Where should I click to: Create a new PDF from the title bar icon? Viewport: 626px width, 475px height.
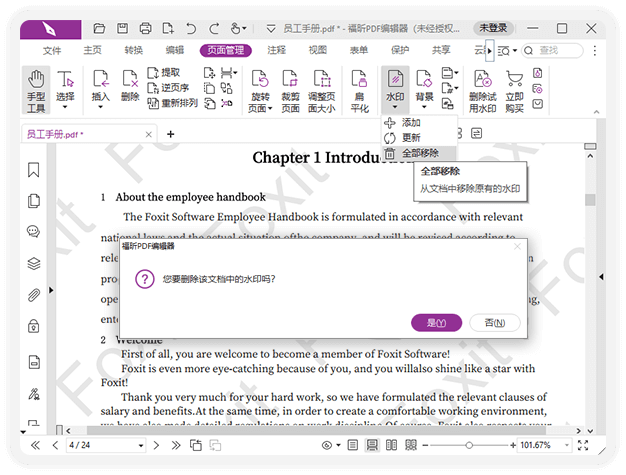click(x=168, y=28)
